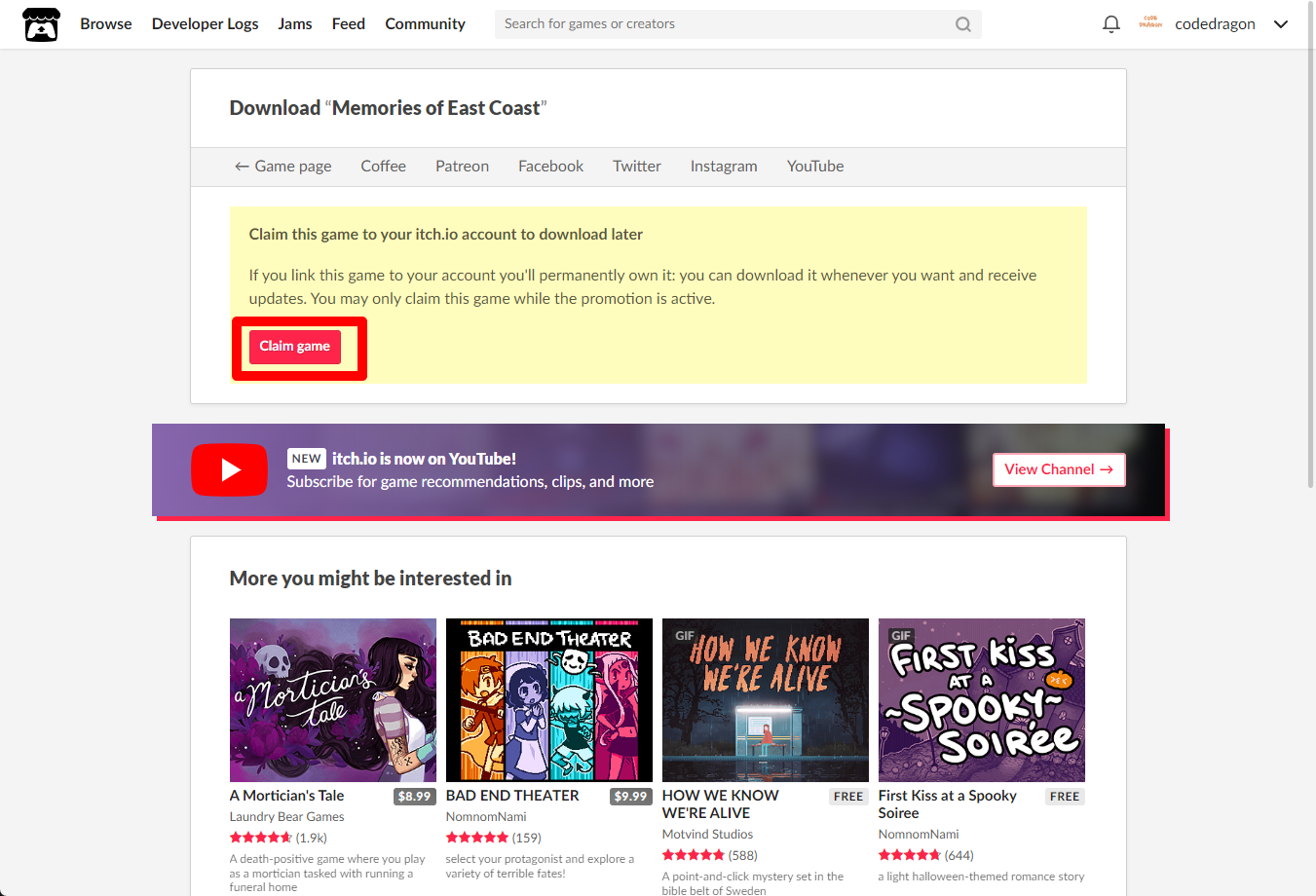Screen dimensions: 1316x896
Task: Open the Patreon link
Action: (x=462, y=167)
